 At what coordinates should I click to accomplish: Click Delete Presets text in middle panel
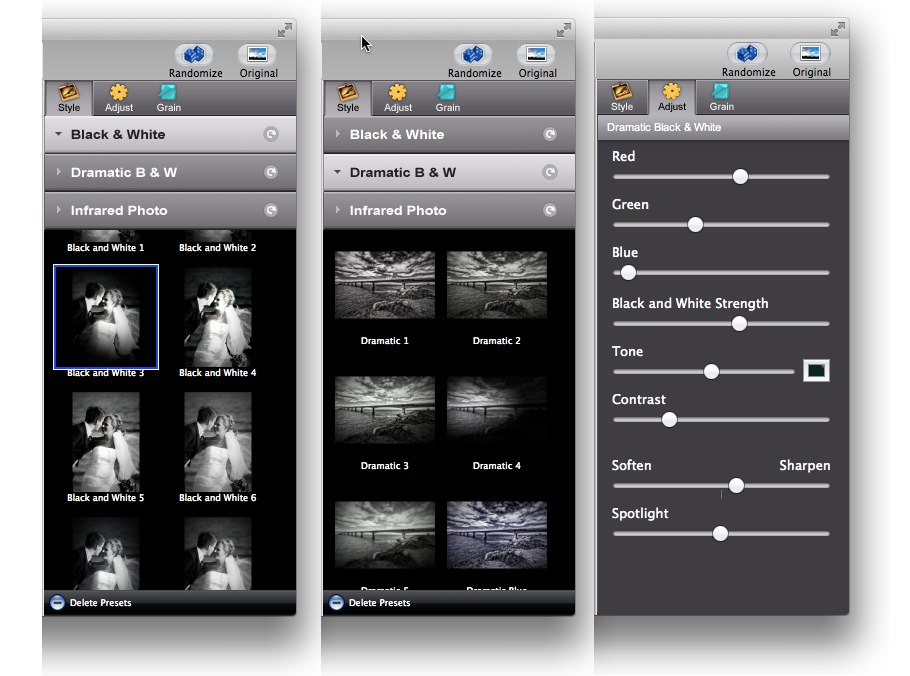point(380,603)
